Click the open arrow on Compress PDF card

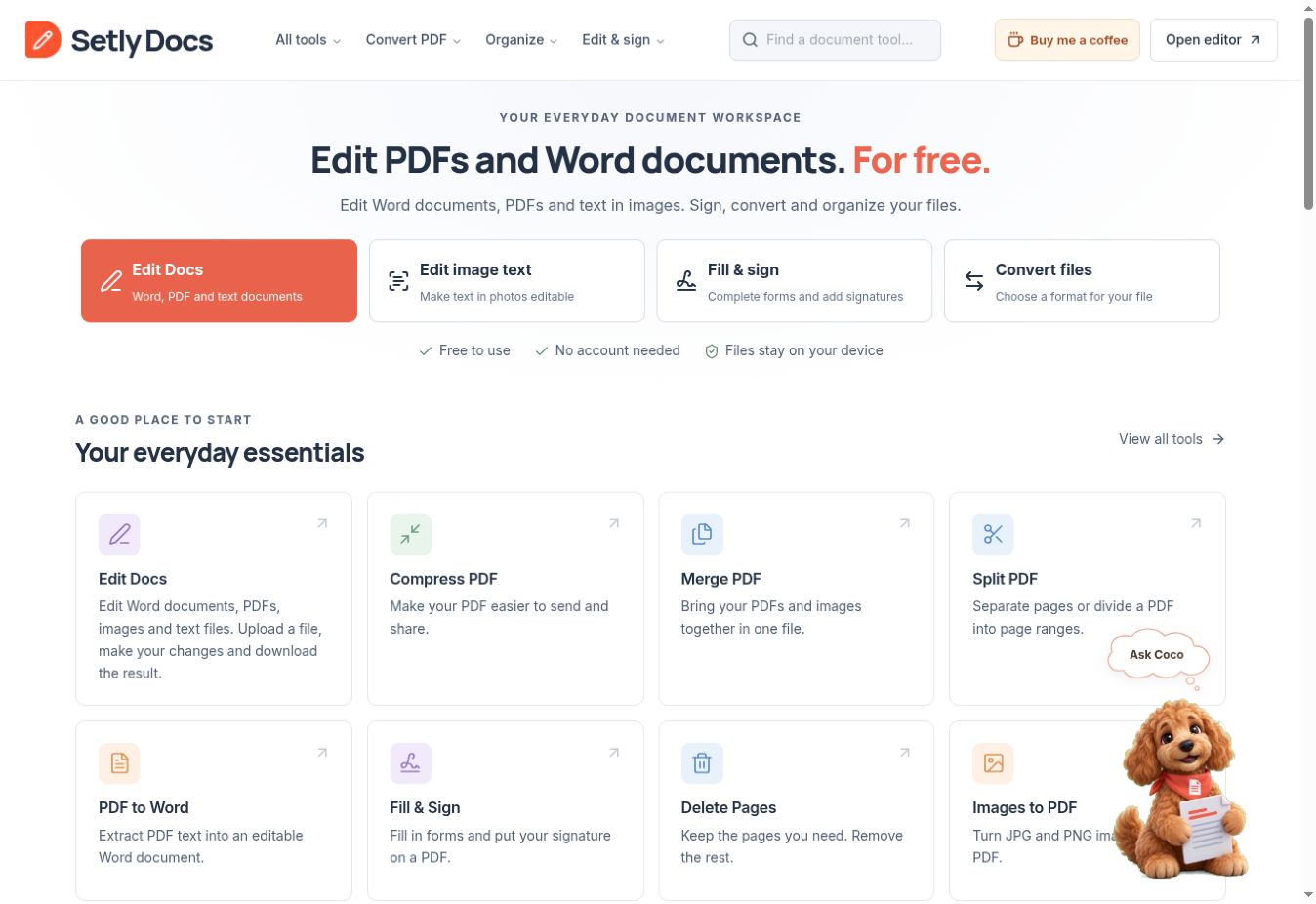click(614, 523)
